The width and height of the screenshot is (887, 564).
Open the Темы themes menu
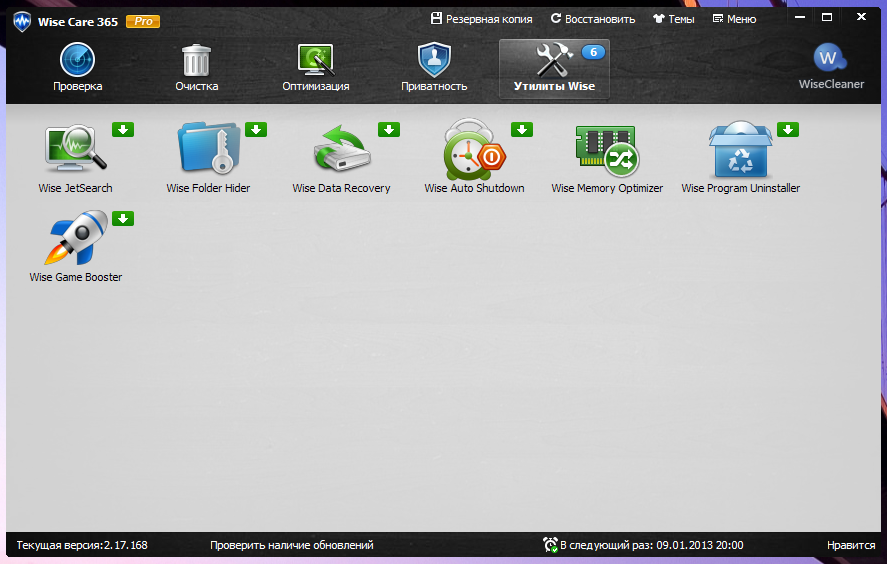[673, 19]
